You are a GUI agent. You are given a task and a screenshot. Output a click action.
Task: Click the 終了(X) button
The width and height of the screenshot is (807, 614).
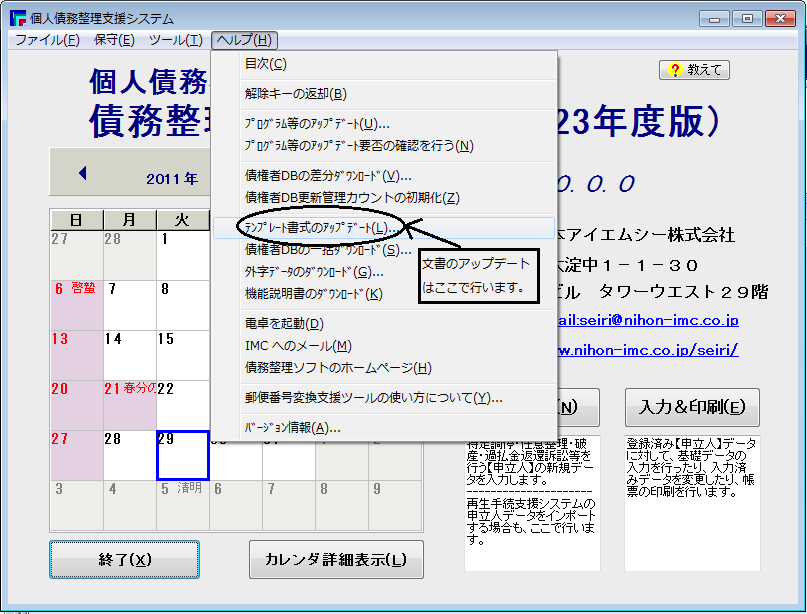point(125,560)
